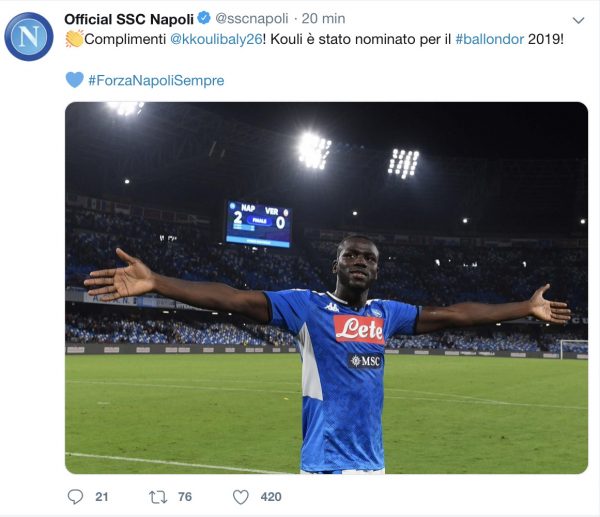This screenshot has height=517, width=600.
Task: Open the #ForzaNapoliSempre hashtag
Action: click(157, 80)
